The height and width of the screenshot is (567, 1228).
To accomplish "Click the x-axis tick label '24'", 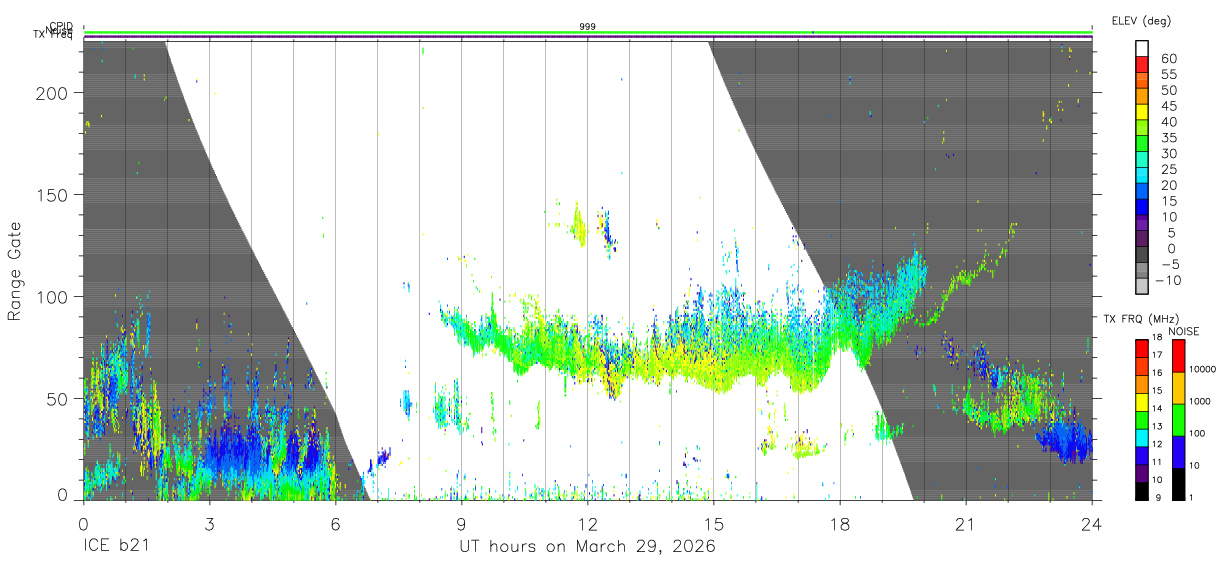I will (x=1092, y=523).
